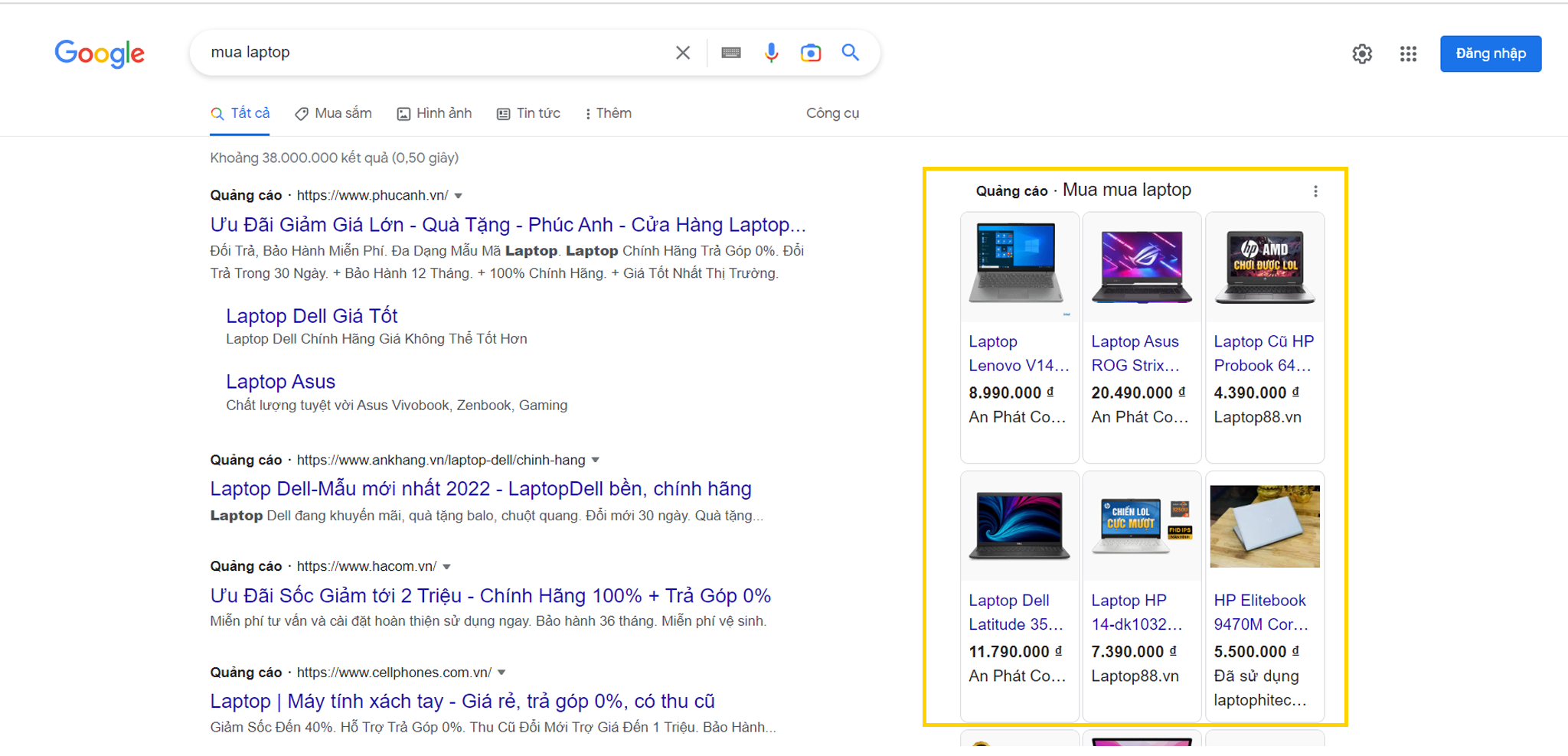This screenshot has height=756, width=1568.
Task: Open Công cụ search tools
Action: (x=832, y=112)
